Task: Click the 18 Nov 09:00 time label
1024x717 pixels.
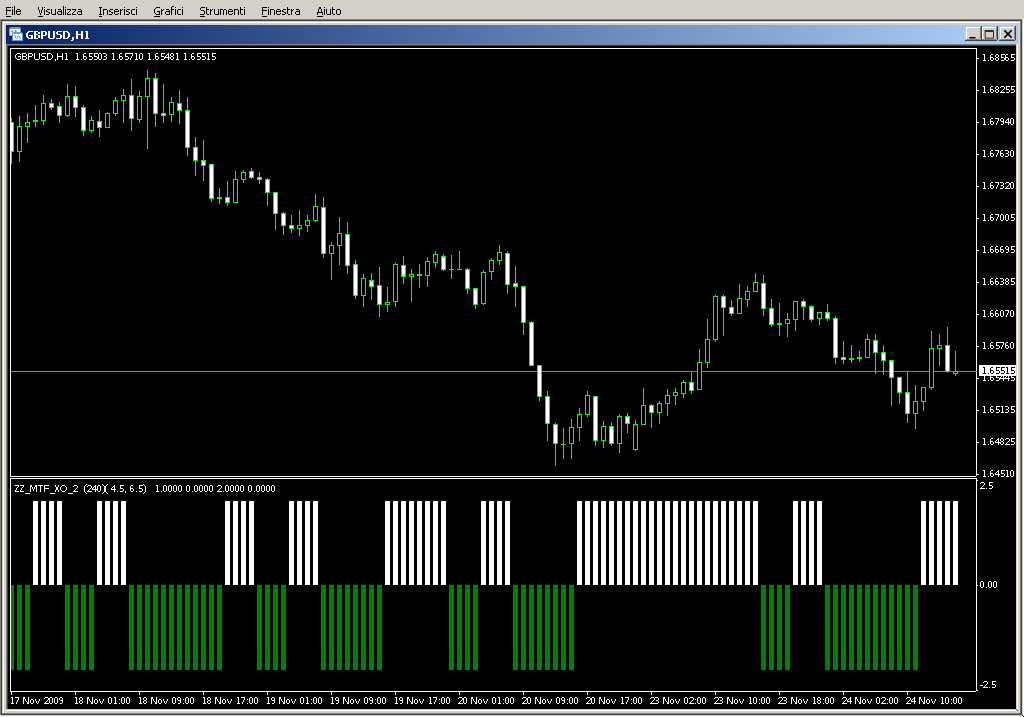Action: click(x=166, y=701)
